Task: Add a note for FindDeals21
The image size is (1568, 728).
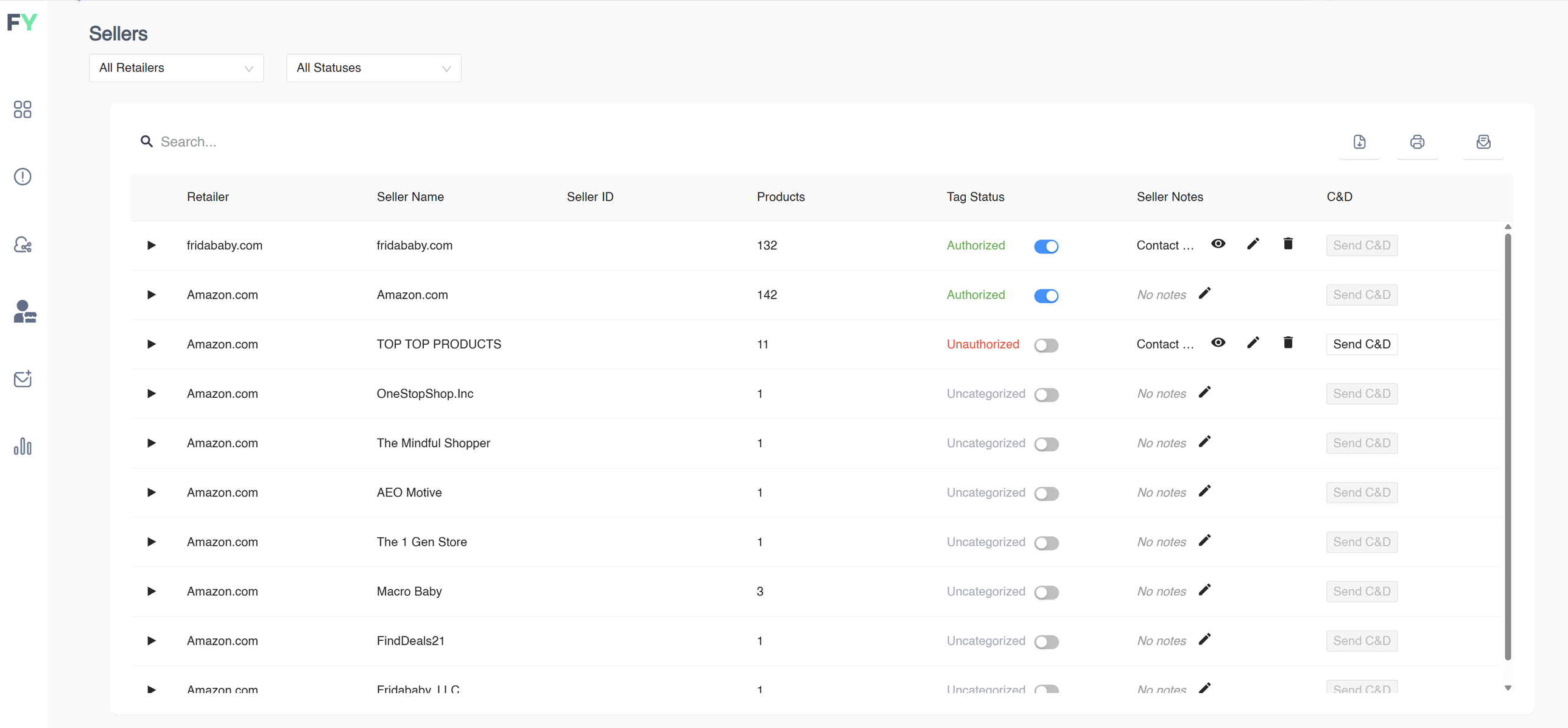Action: [x=1204, y=639]
